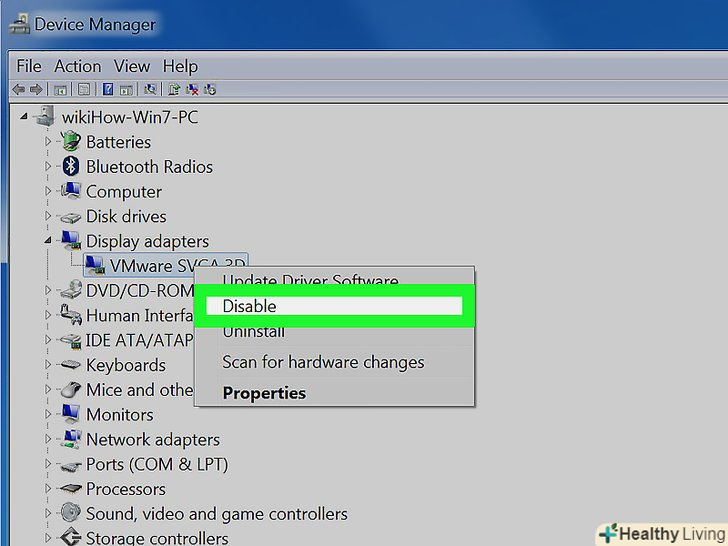728x546 pixels.
Task: Click the Back arrow in toolbar
Action: (x=19, y=89)
